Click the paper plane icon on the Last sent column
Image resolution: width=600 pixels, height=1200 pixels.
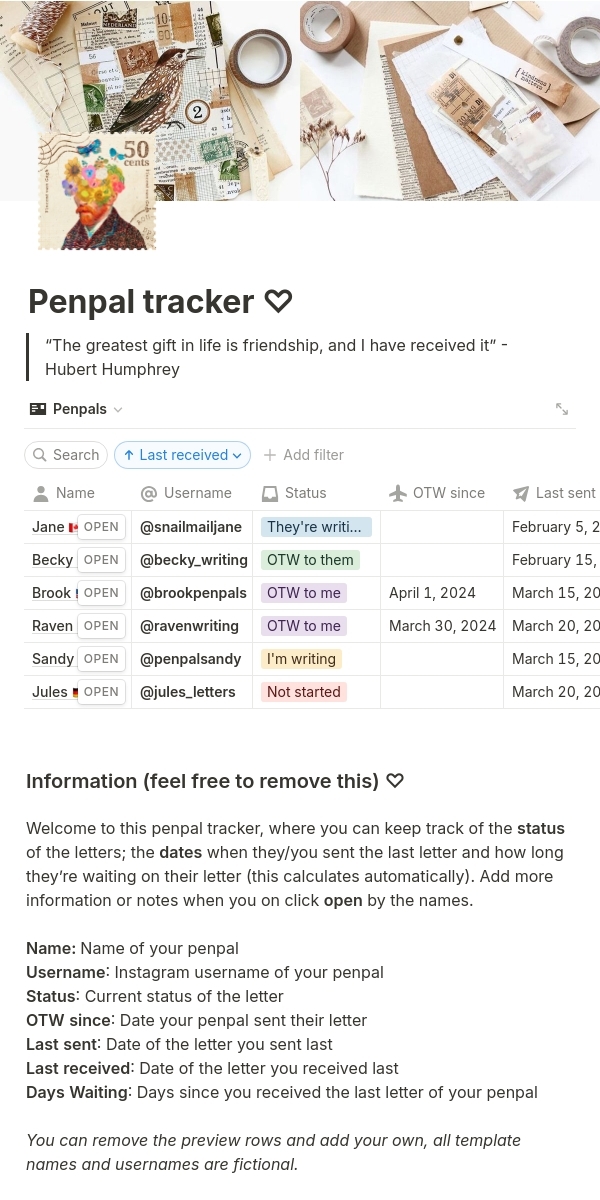coord(521,493)
